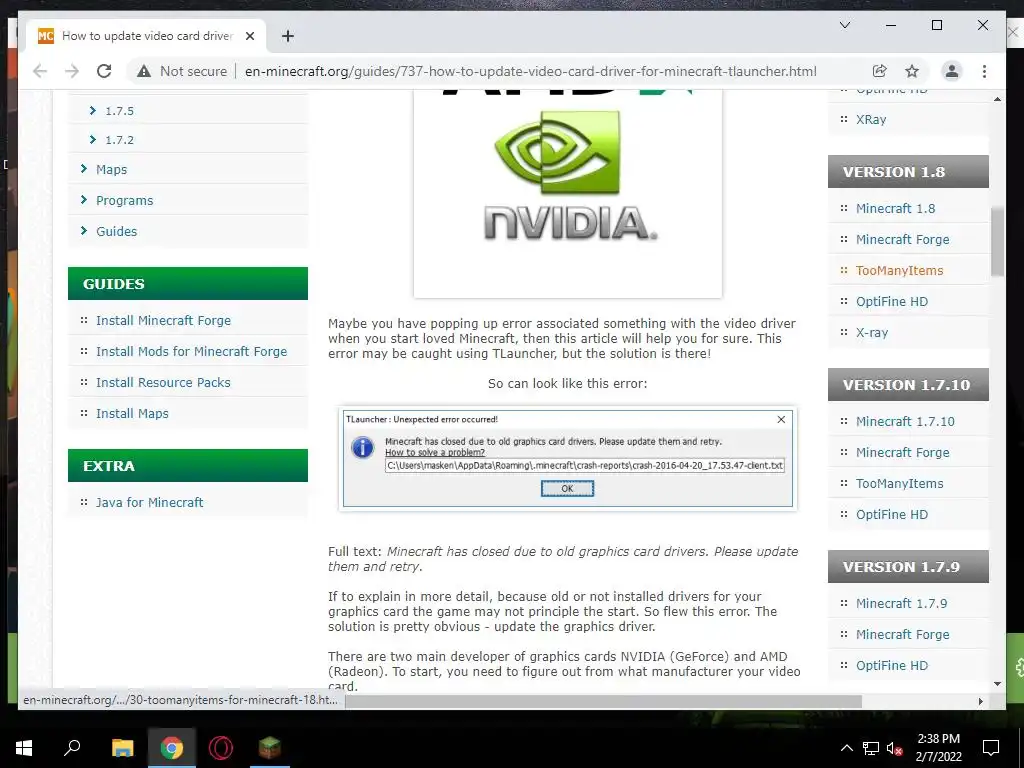1024x768 pixels.
Task: Open File Explorer from the taskbar
Action: 122,748
